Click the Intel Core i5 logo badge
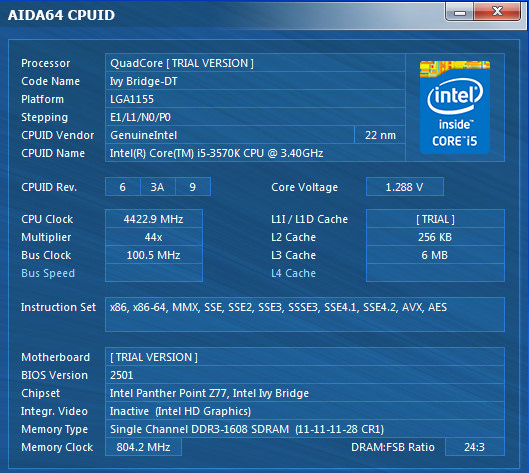529x473 pixels. pyautogui.click(x=455, y=107)
